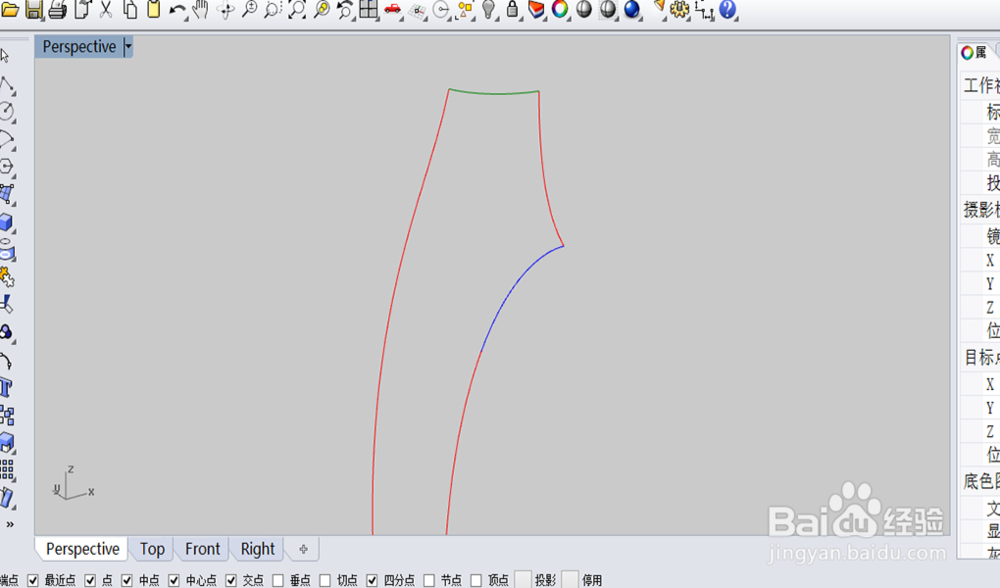Image resolution: width=1000 pixels, height=588 pixels.
Task: Choose Zoom window tool
Action: tap(273, 10)
